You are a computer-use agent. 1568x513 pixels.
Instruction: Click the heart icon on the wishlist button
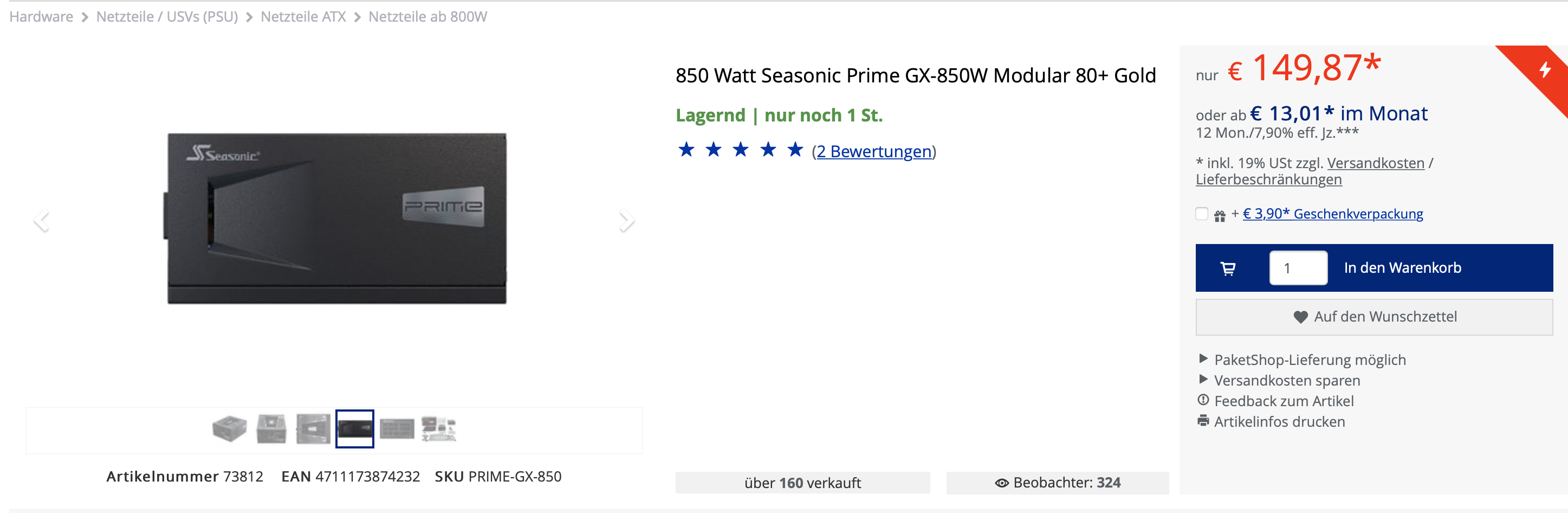(1300, 317)
